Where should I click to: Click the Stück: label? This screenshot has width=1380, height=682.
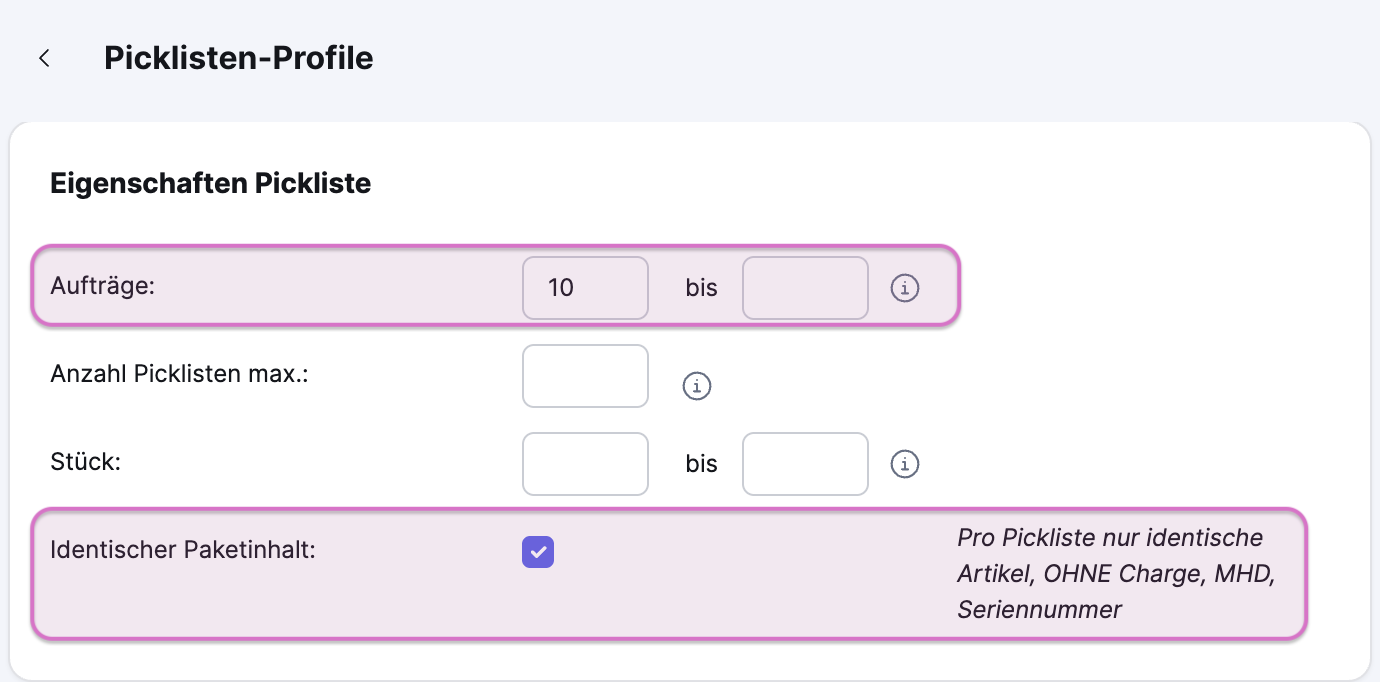pos(85,462)
